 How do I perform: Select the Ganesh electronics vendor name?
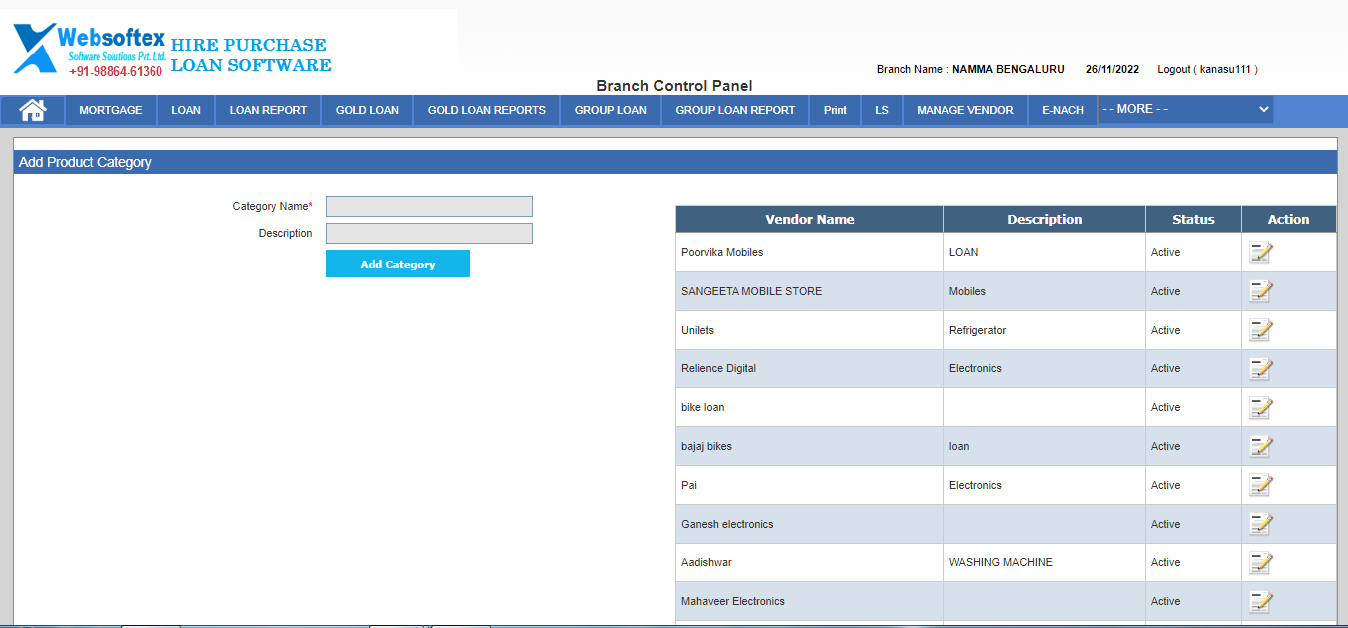(x=727, y=524)
